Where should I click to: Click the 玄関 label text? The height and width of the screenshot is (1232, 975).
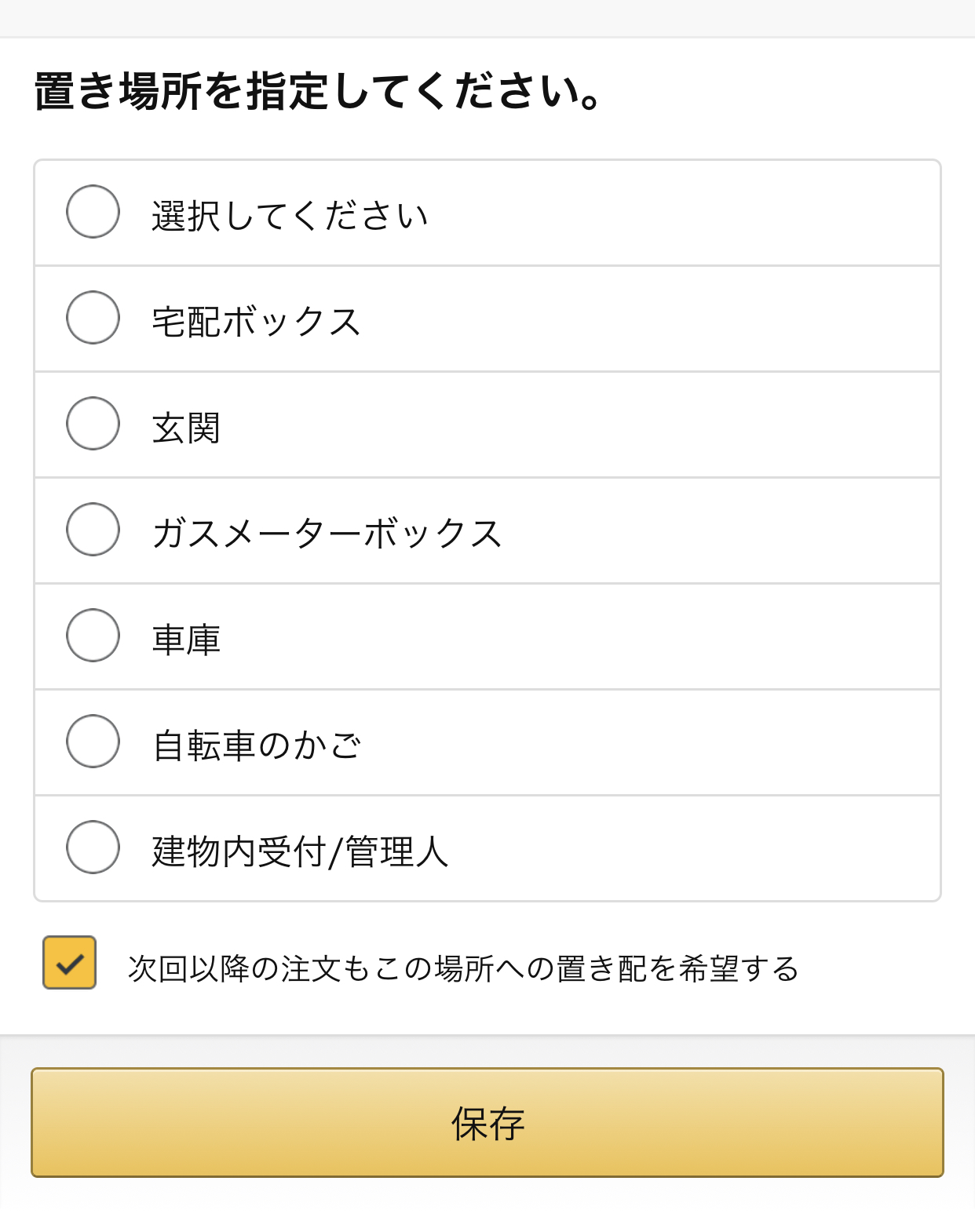(x=186, y=428)
